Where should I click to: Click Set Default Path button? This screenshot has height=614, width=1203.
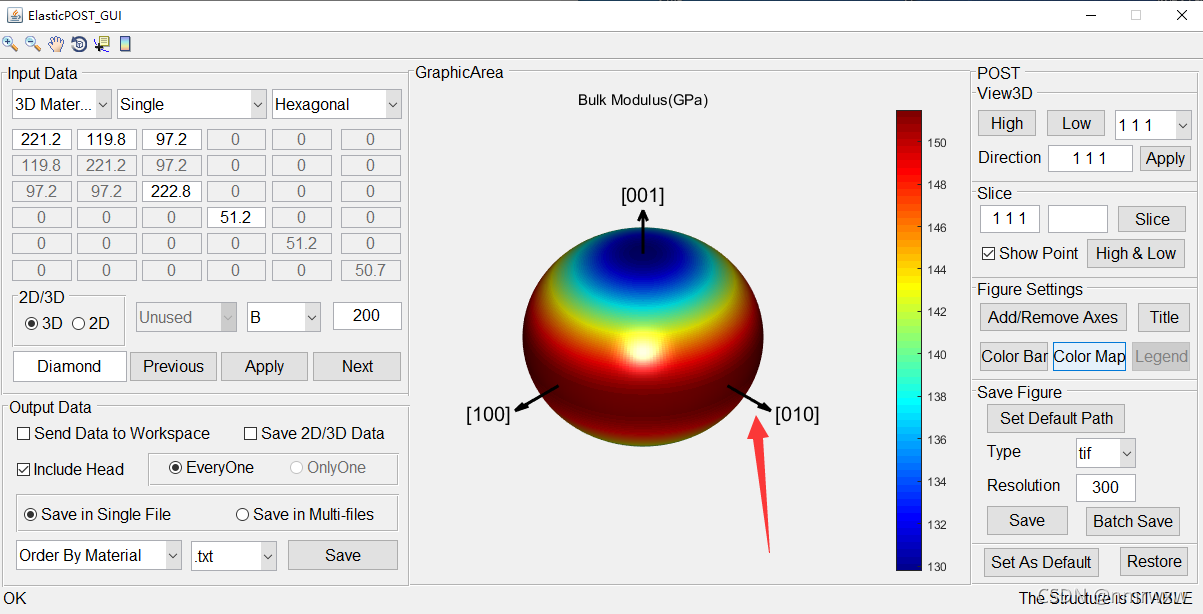tap(1055, 418)
